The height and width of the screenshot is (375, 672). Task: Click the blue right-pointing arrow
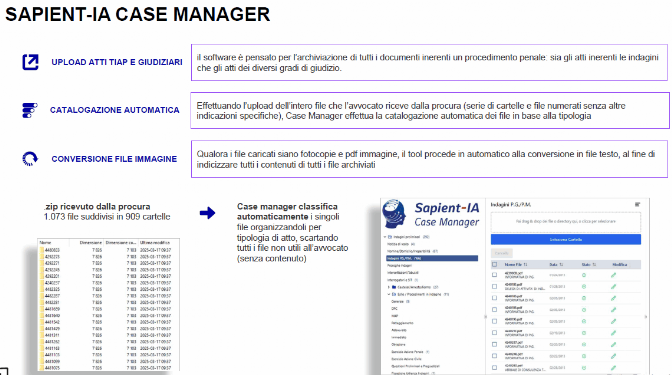click(x=207, y=213)
